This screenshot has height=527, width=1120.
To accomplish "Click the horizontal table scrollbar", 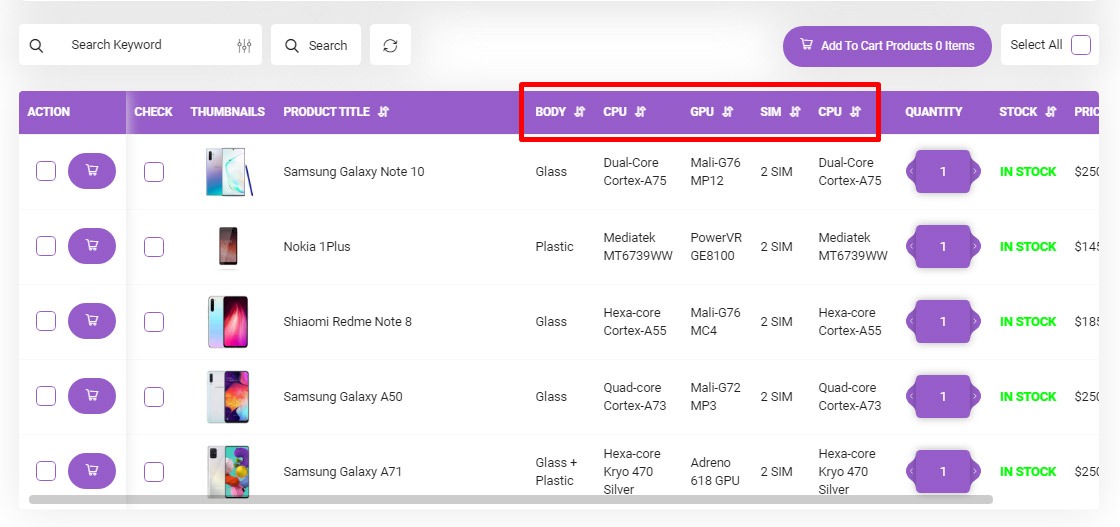I will coord(511,499).
